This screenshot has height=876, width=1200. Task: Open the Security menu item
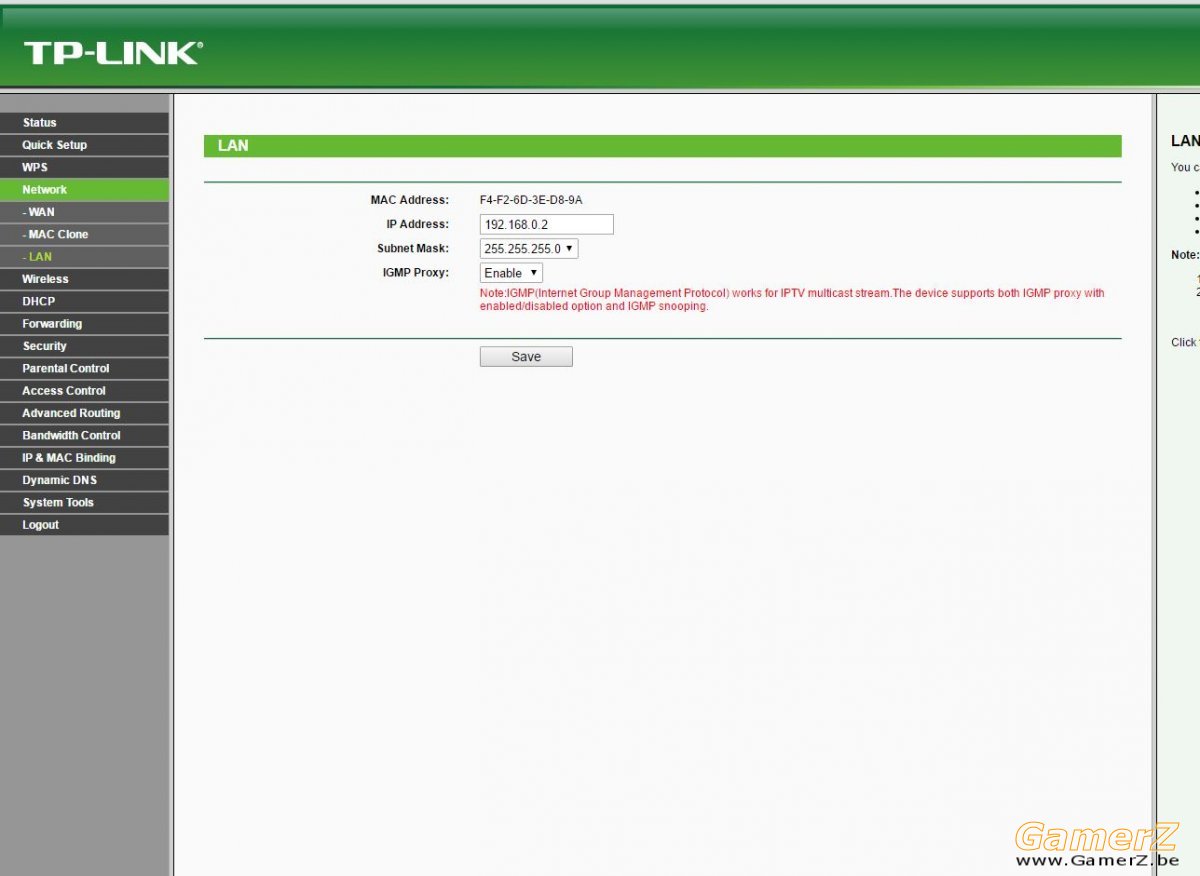[84, 346]
